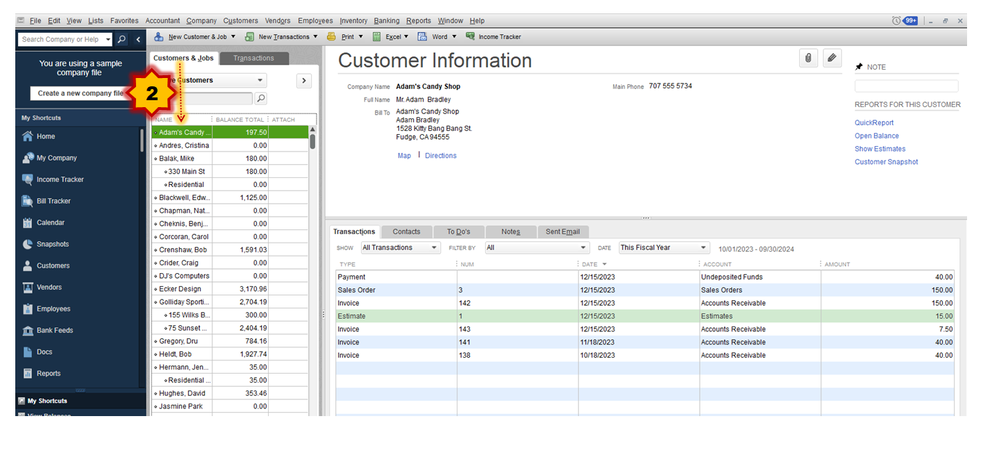Click Income Tracker toolbar button
This screenshot has width=999, height=467.
pos(493,37)
